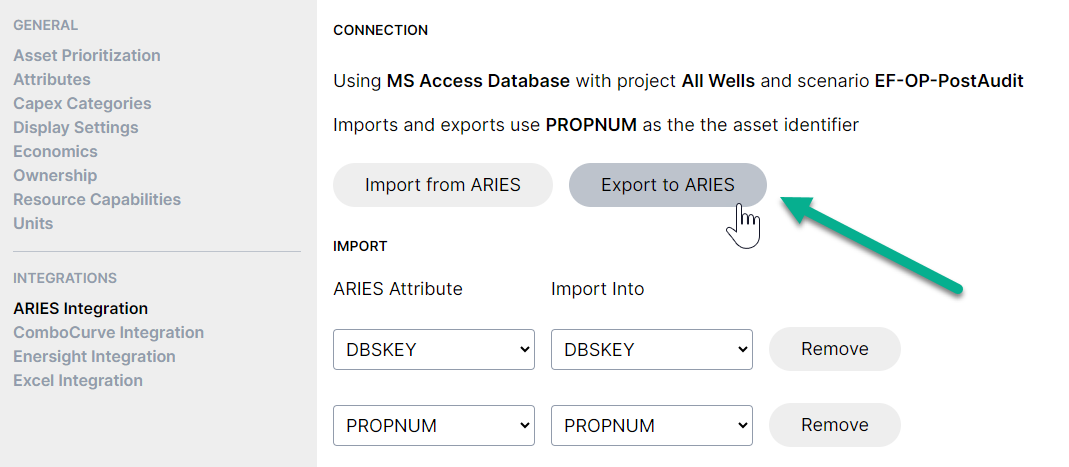Click the Import from ARIES button
The width and height of the screenshot is (1069, 467).
point(442,185)
